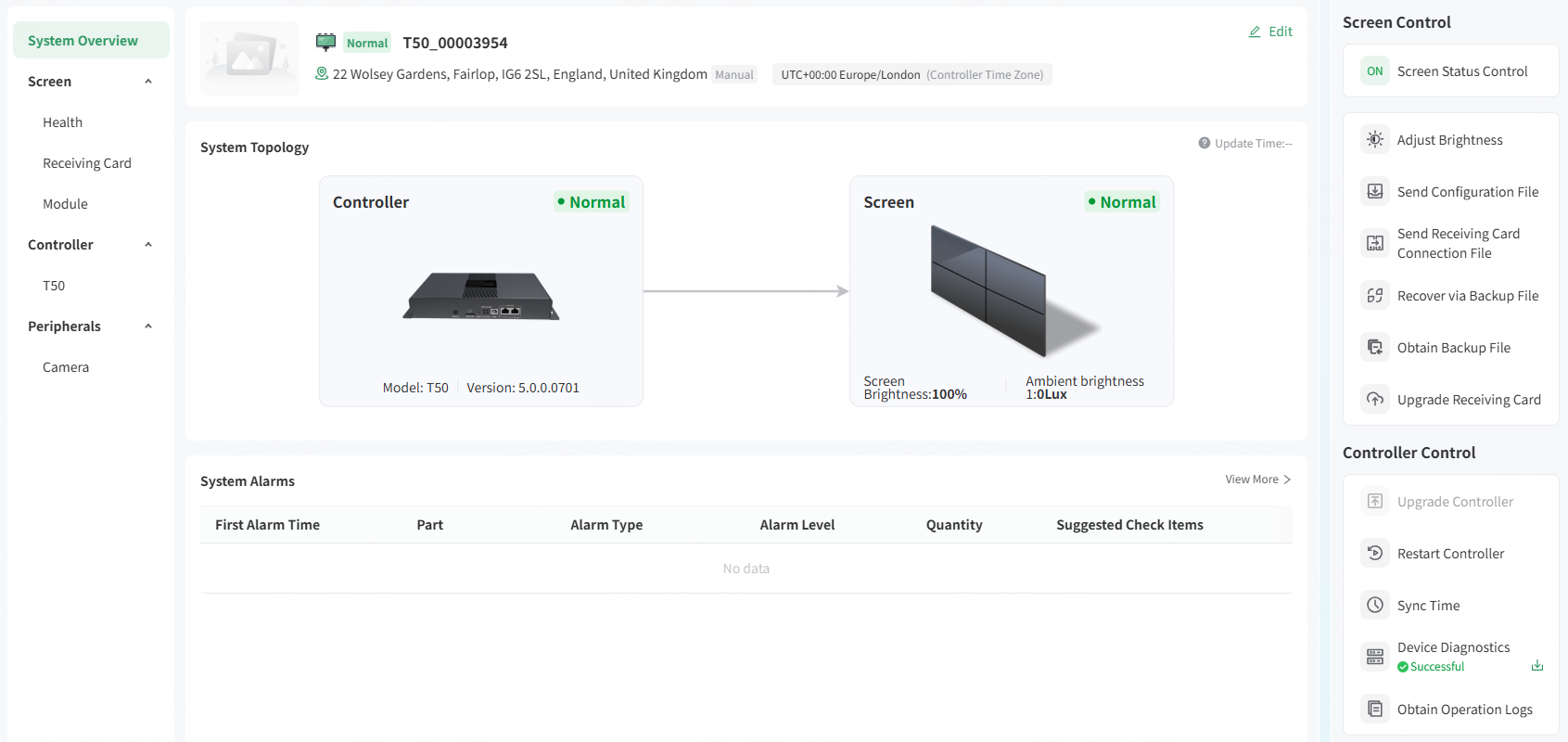
Task: Click the Sync Time clock icon
Action: 1375,606
